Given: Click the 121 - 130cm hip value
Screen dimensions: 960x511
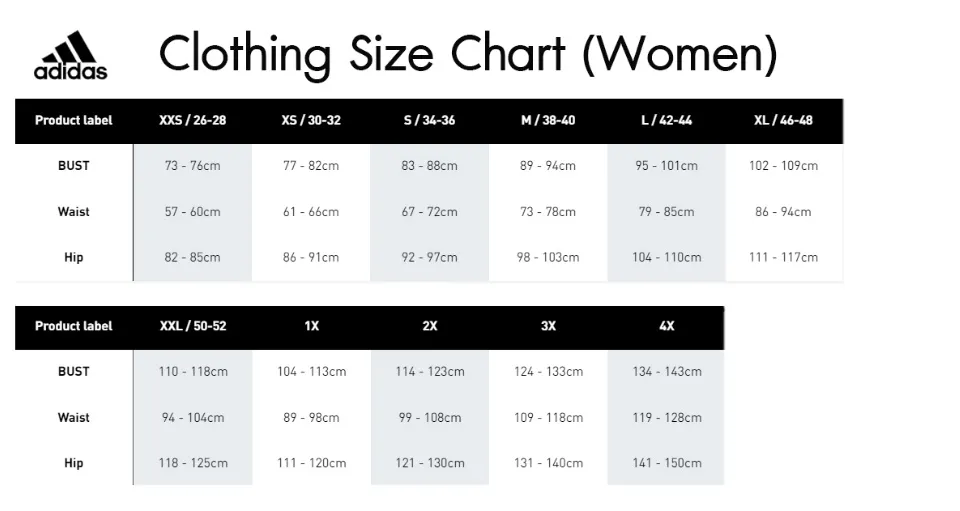Looking at the screenshot, I should pos(430,463).
